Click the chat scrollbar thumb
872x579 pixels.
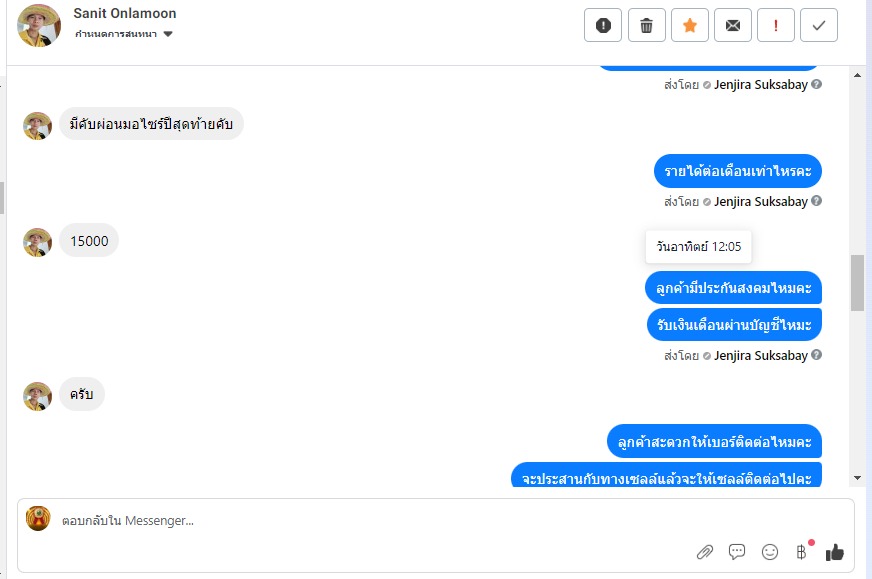coord(857,283)
